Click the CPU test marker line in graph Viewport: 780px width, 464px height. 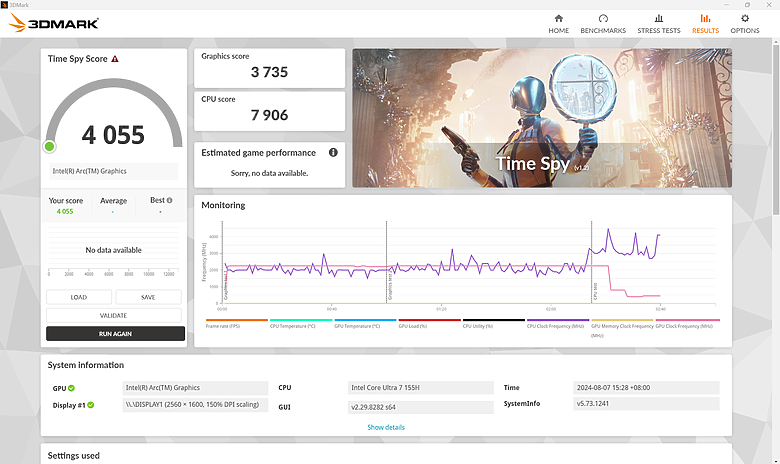tap(591, 262)
